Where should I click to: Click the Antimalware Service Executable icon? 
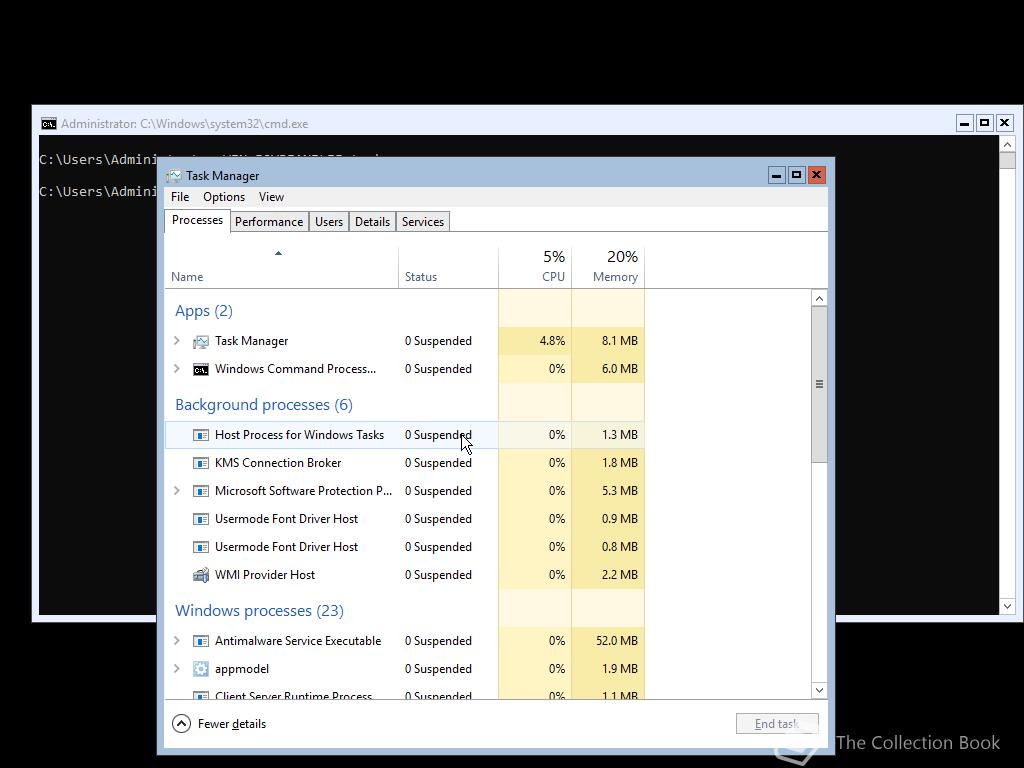(200, 640)
